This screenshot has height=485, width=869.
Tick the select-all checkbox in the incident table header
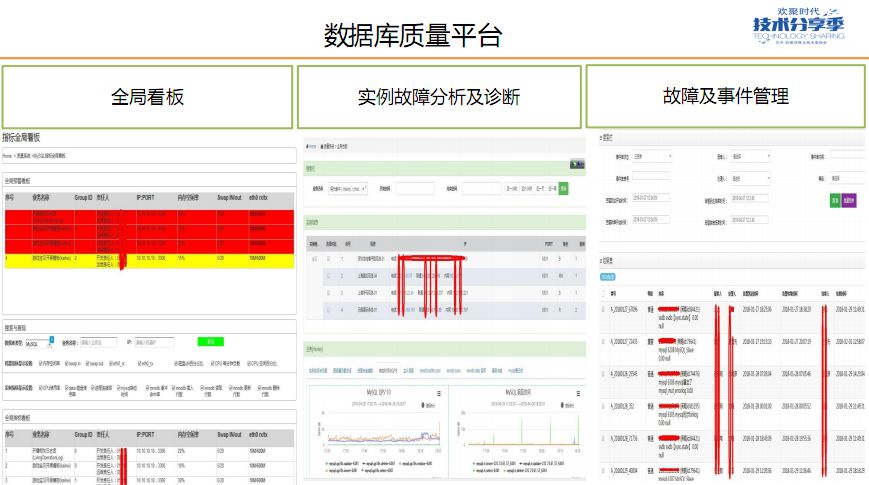click(604, 293)
